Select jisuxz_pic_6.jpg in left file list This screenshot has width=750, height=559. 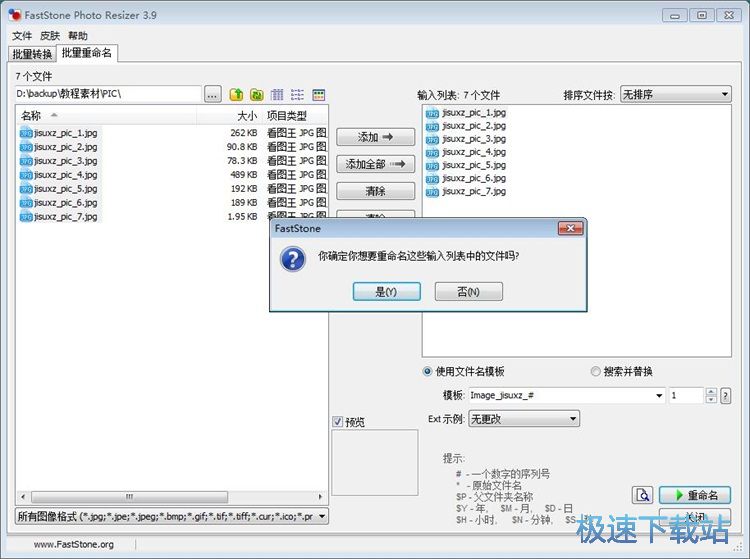click(x=66, y=203)
